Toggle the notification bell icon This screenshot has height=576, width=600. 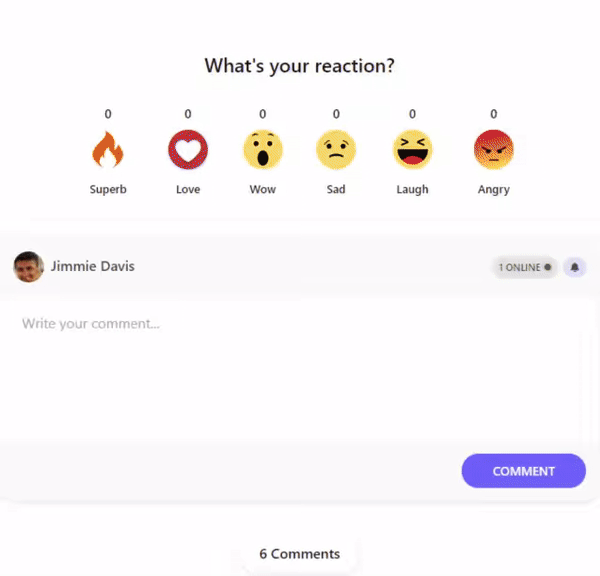pos(575,267)
